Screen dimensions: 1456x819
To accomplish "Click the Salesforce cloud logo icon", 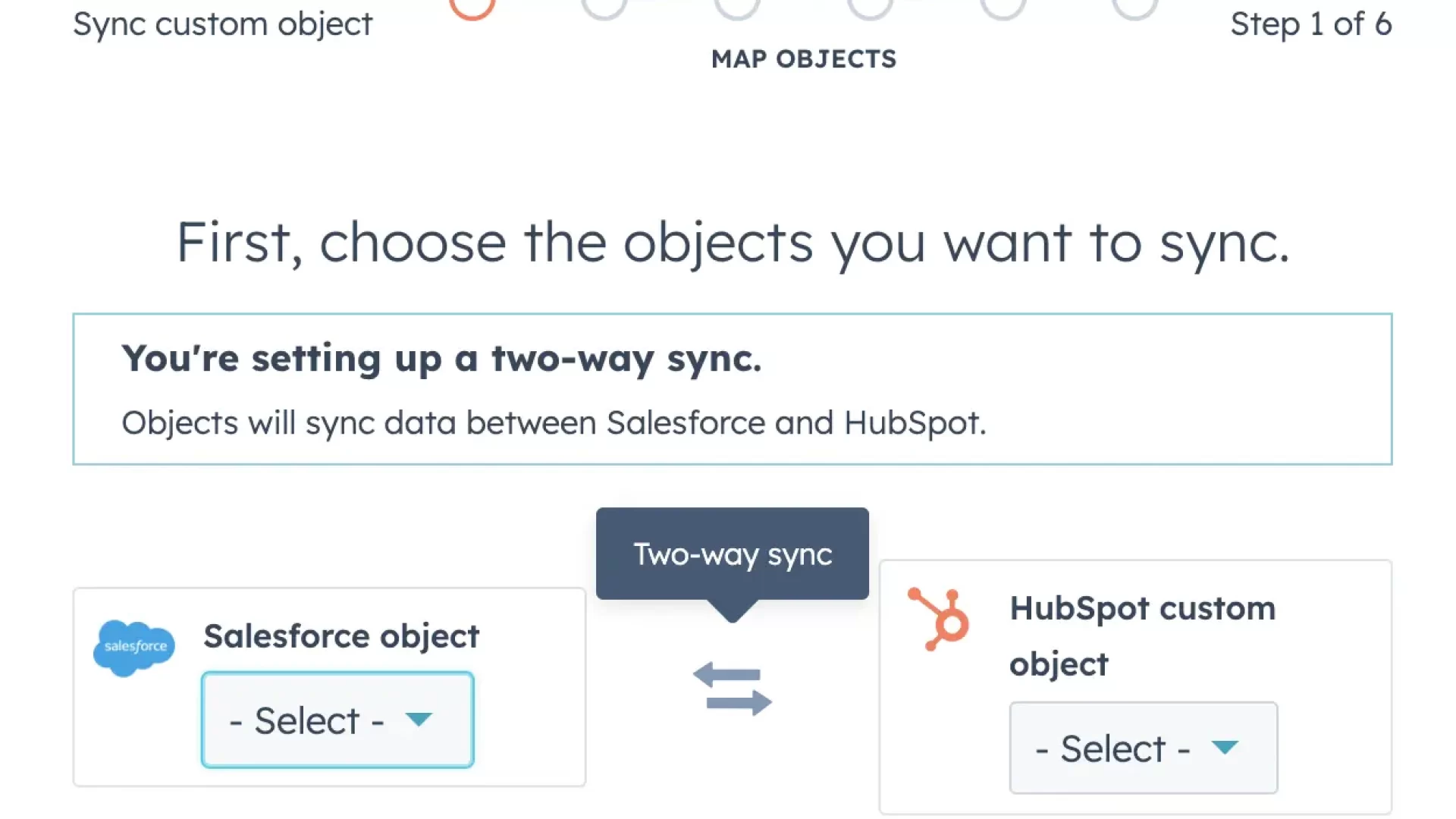I will pos(134,647).
